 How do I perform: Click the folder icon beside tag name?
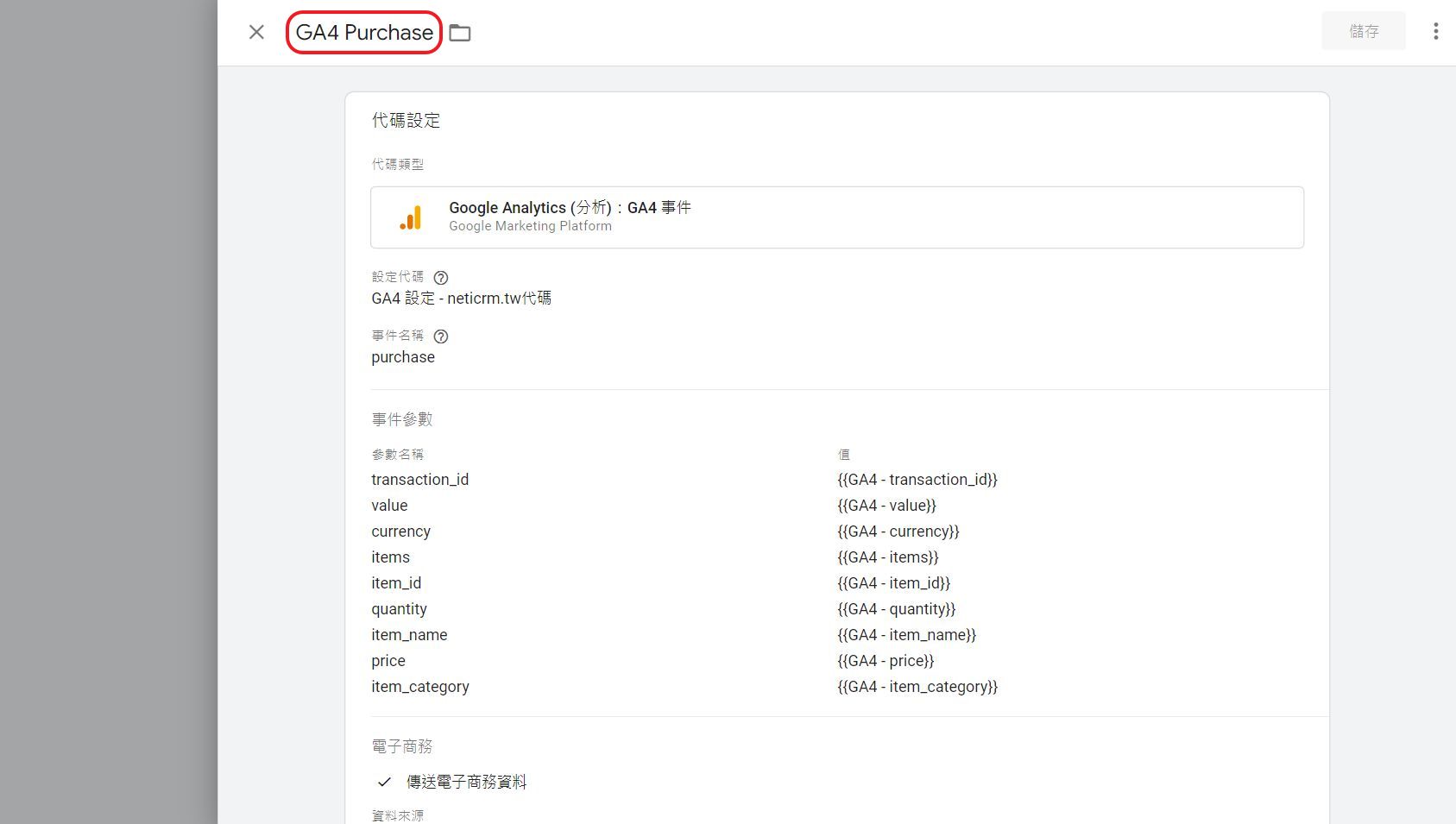(460, 33)
